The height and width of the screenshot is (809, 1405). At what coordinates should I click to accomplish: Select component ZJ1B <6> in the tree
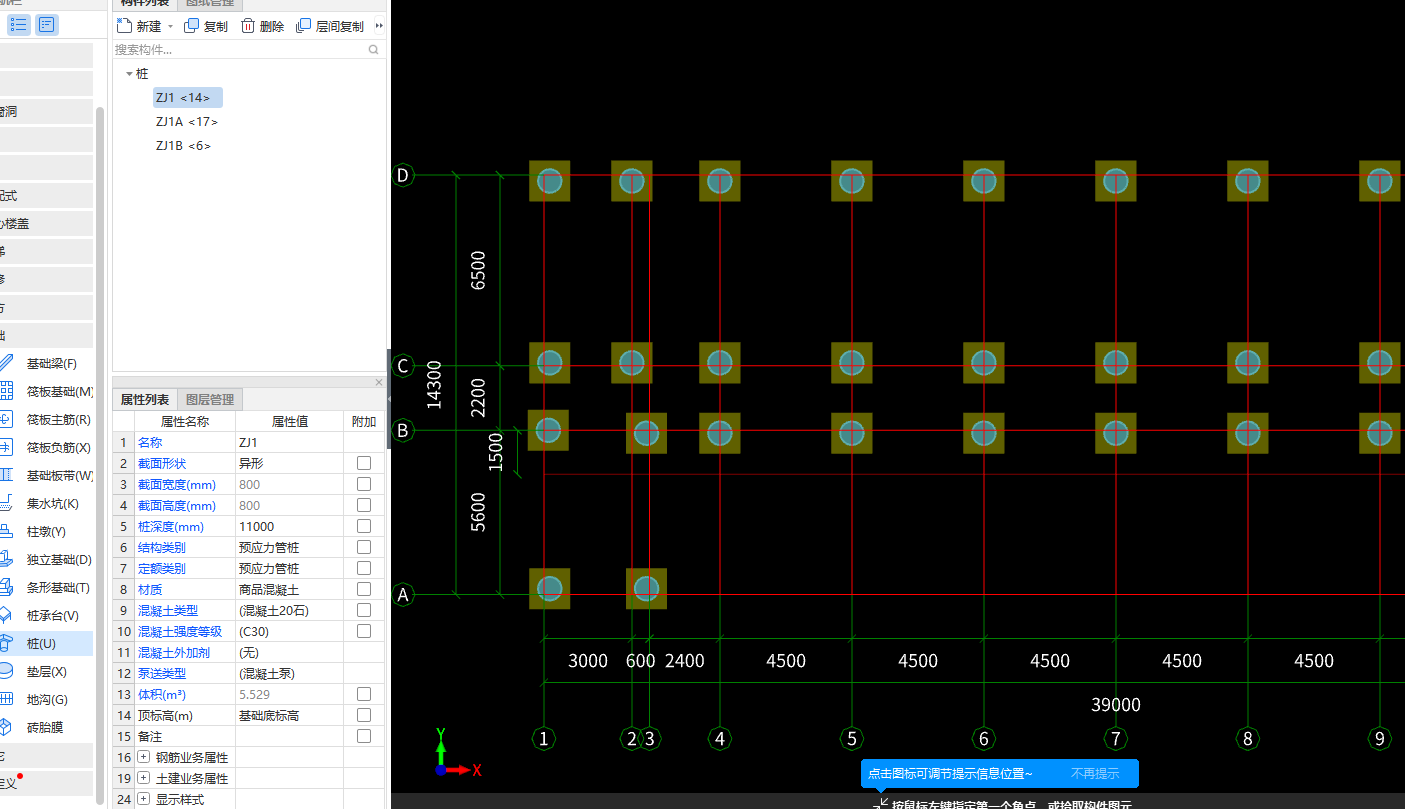pos(183,146)
